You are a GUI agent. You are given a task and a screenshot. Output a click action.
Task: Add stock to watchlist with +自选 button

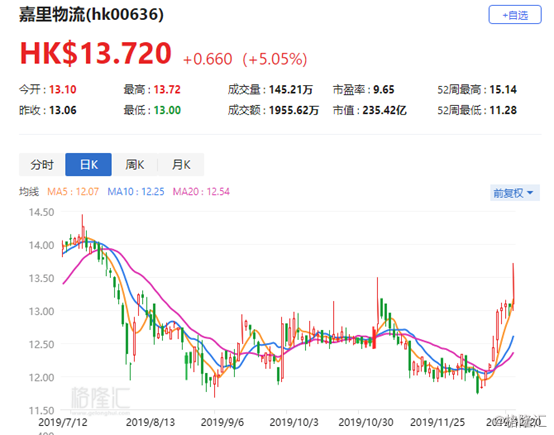coord(515,15)
